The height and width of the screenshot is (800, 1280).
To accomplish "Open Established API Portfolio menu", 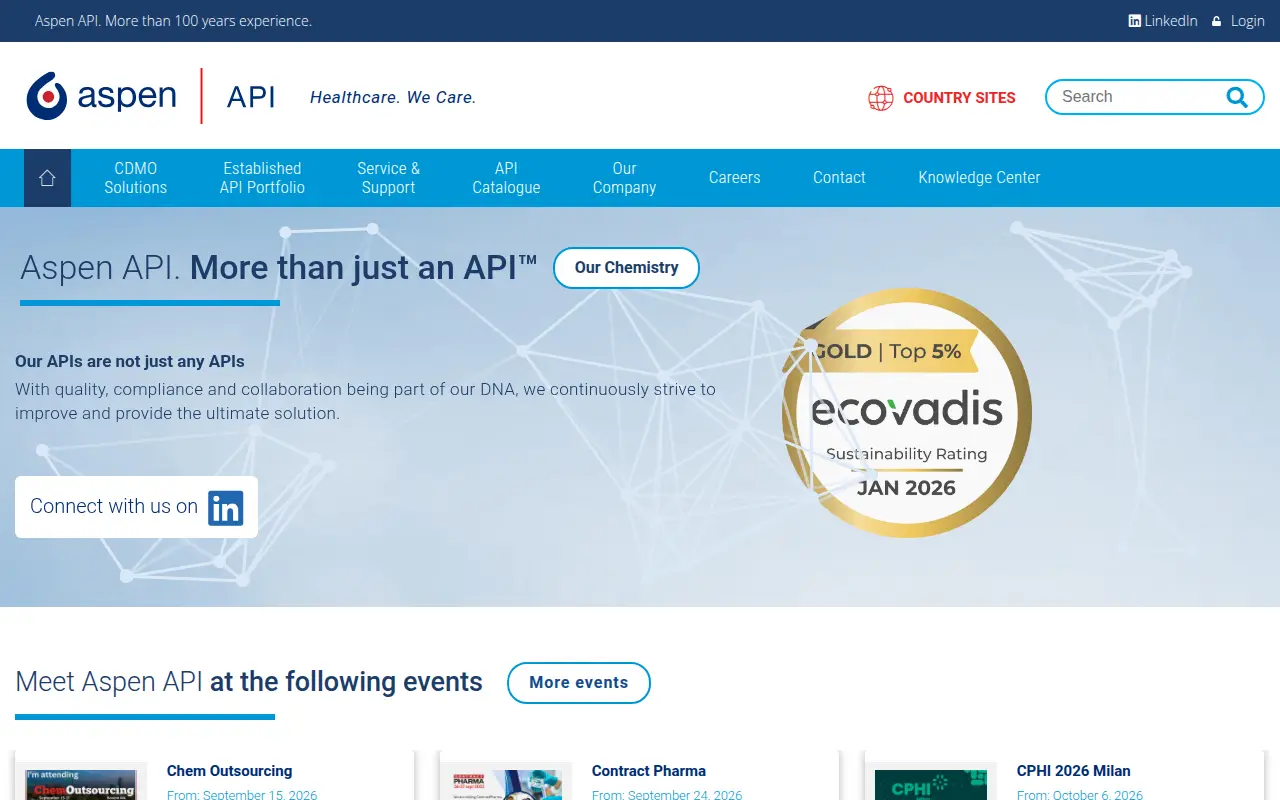I will (x=262, y=178).
